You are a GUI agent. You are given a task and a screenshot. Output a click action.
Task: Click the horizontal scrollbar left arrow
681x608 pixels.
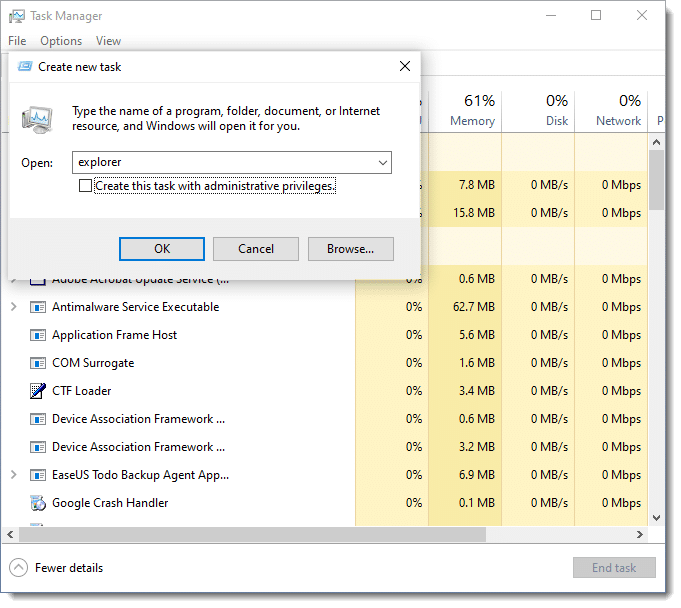click(x=10, y=535)
